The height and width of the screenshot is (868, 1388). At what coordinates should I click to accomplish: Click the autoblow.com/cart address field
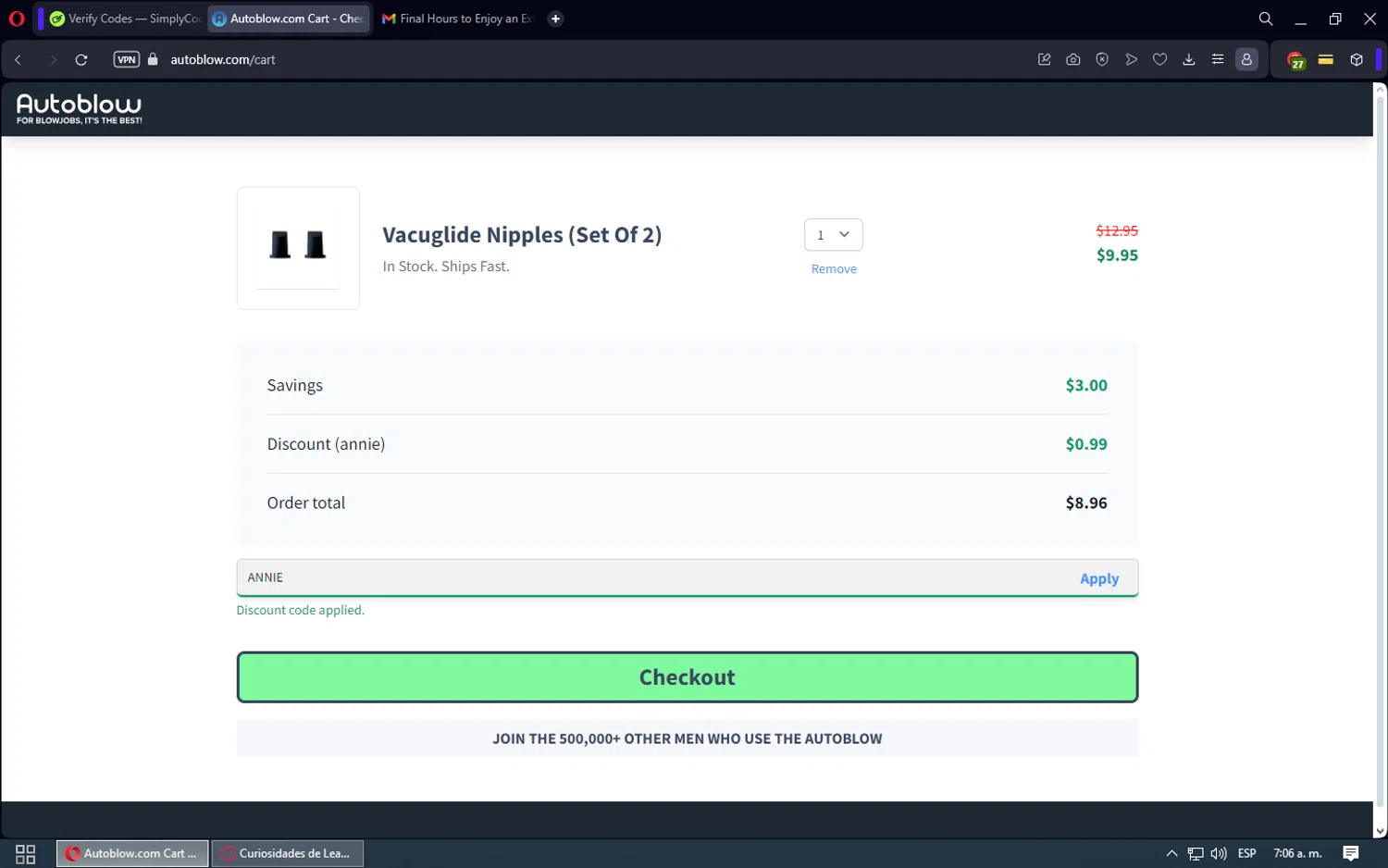point(223,59)
